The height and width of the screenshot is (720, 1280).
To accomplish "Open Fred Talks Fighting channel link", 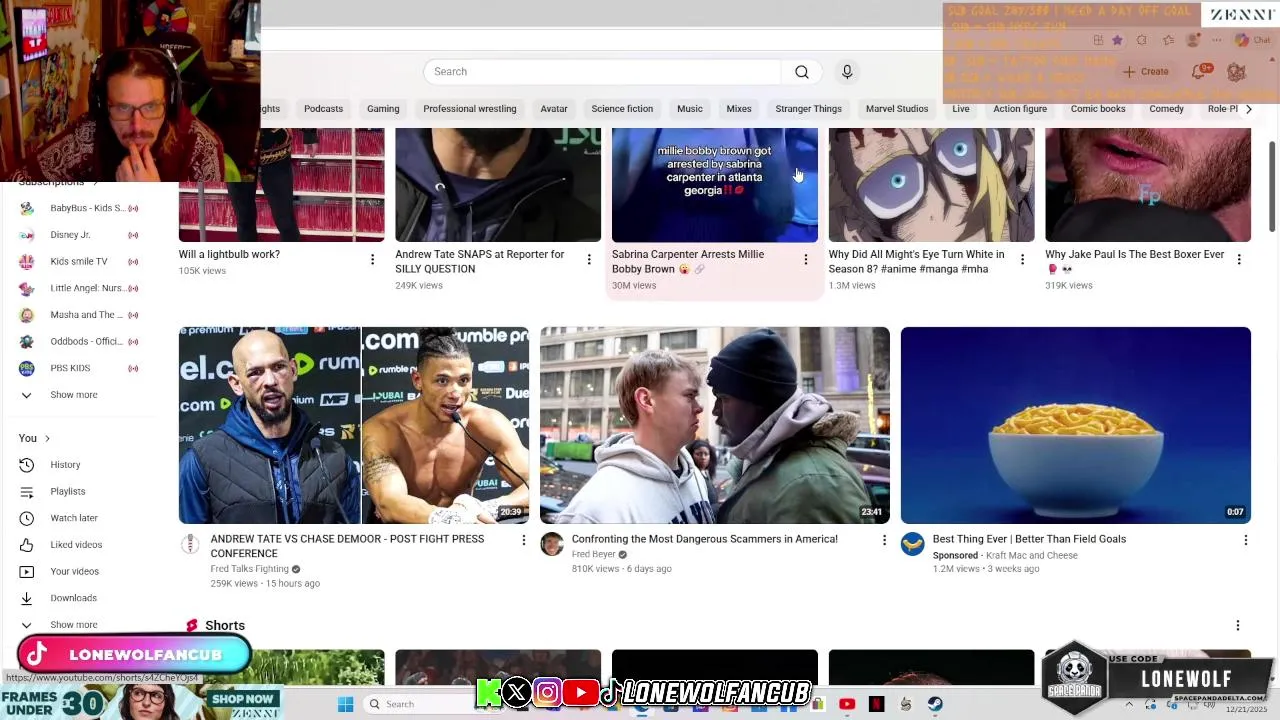I will pyautogui.click(x=249, y=569).
